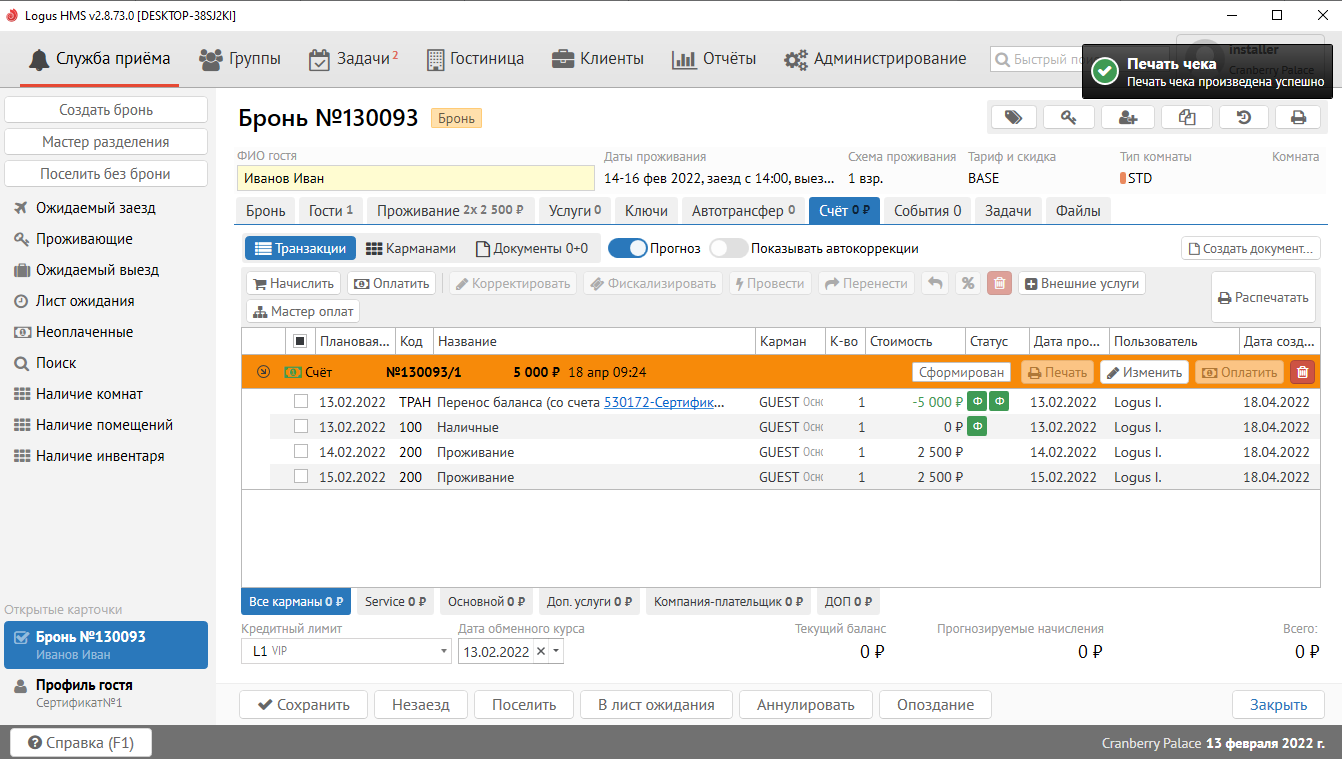
Task: Open the exchange rate date picker arrow
Action: [x=557, y=652]
